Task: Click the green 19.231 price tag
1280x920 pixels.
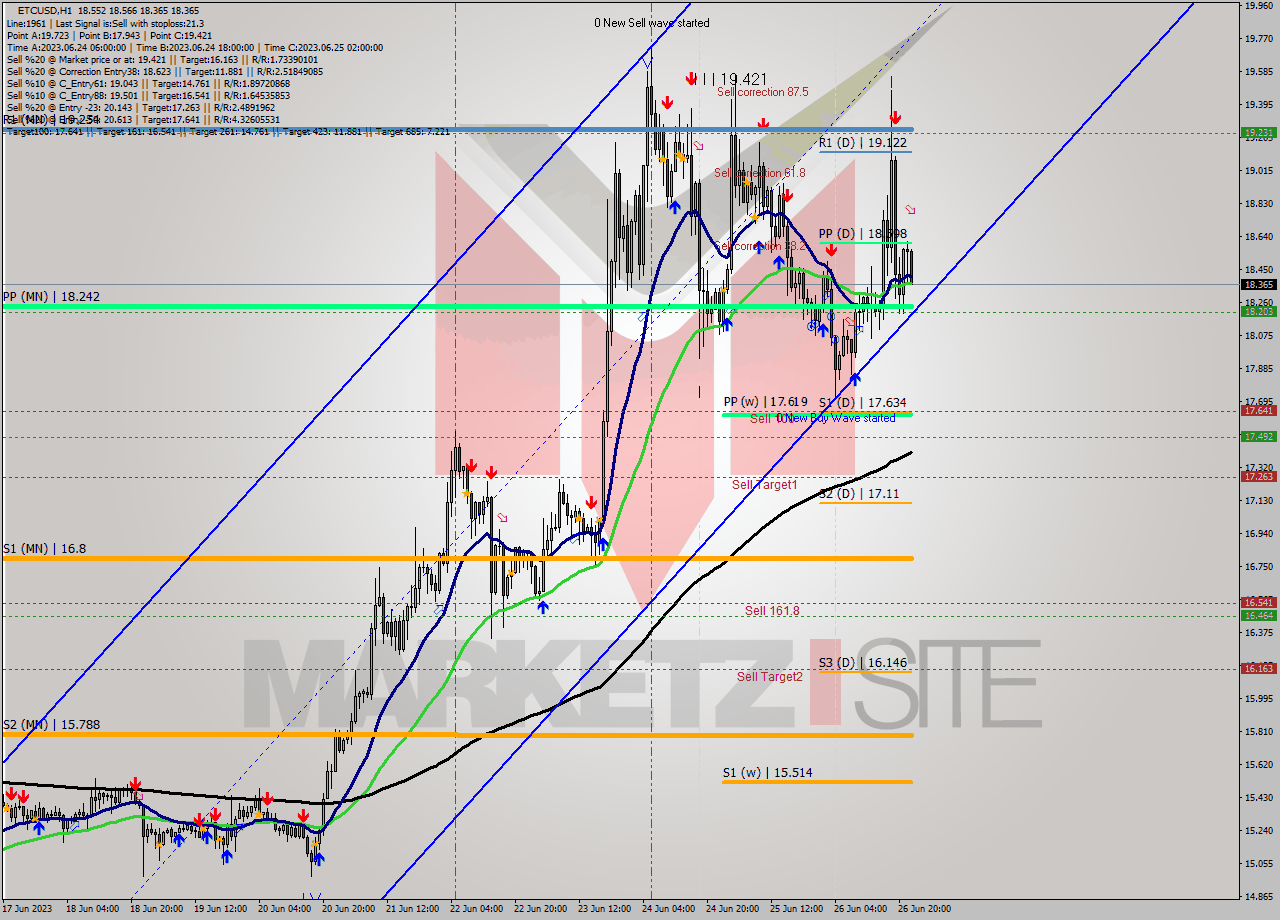Action: (x=1258, y=132)
